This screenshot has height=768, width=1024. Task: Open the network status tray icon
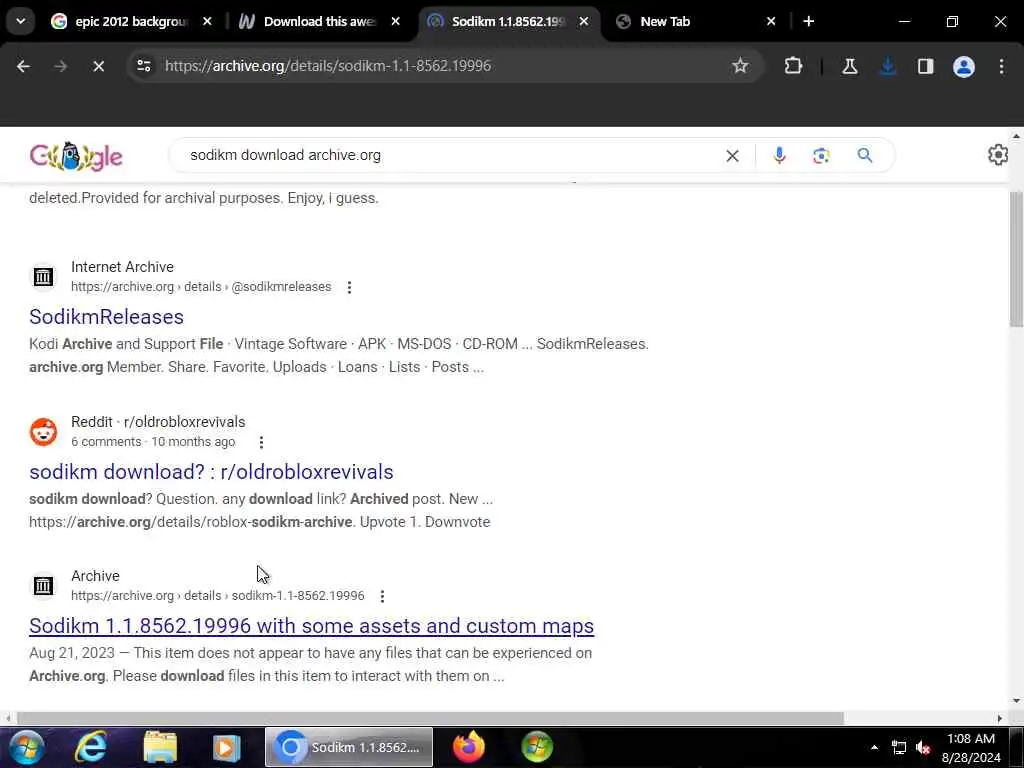click(x=899, y=748)
